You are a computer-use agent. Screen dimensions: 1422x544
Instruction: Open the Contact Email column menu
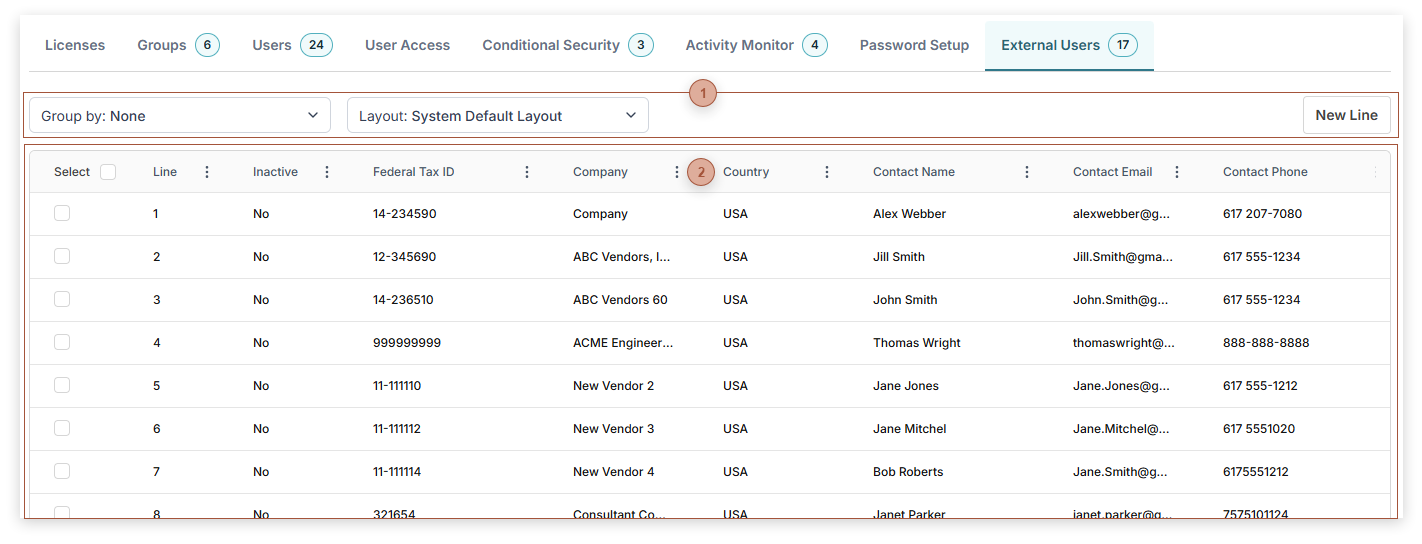pos(1177,172)
